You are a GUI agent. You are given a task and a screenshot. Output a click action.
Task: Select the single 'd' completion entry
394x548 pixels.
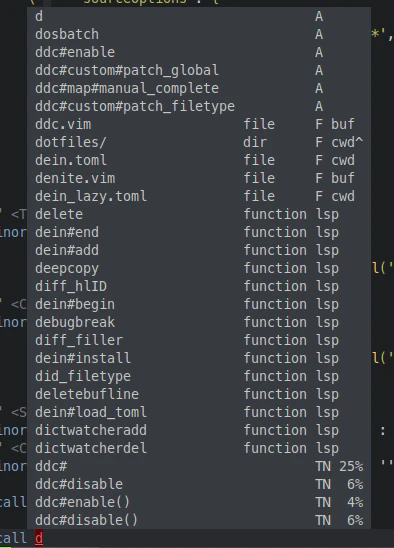[199, 16]
